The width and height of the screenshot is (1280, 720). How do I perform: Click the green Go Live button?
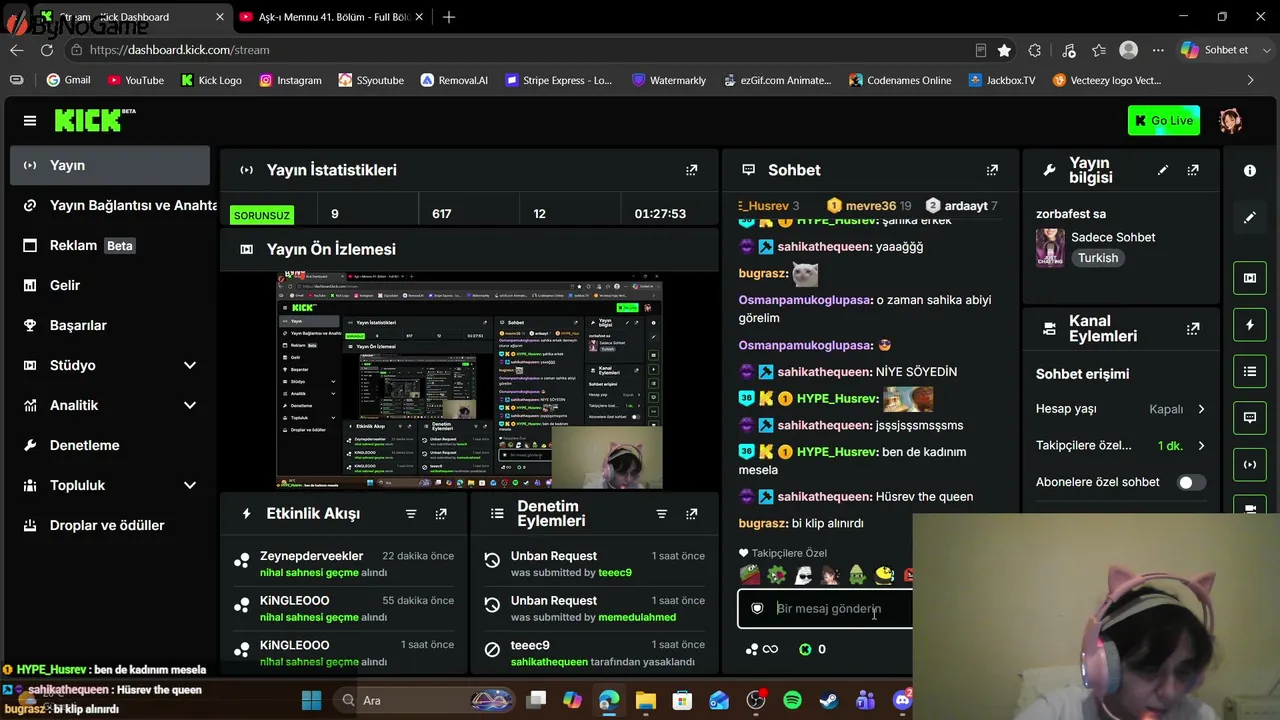tap(1164, 121)
